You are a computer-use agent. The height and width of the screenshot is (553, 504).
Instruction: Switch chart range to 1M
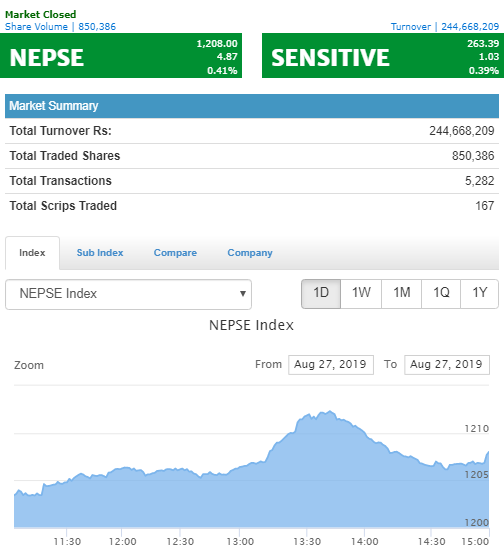tap(401, 294)
